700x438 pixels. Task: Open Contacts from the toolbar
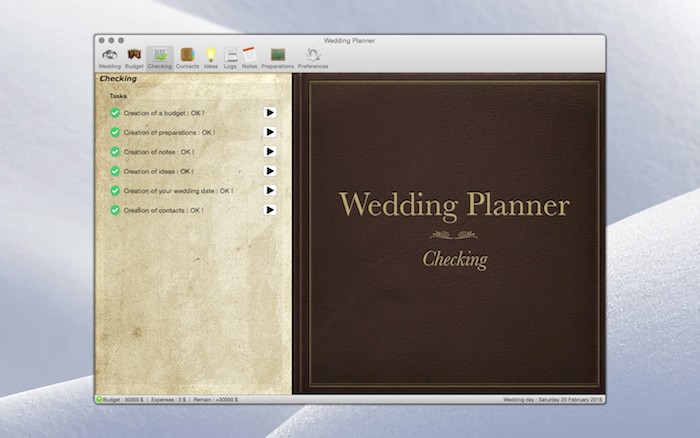[x=187, y=58]
